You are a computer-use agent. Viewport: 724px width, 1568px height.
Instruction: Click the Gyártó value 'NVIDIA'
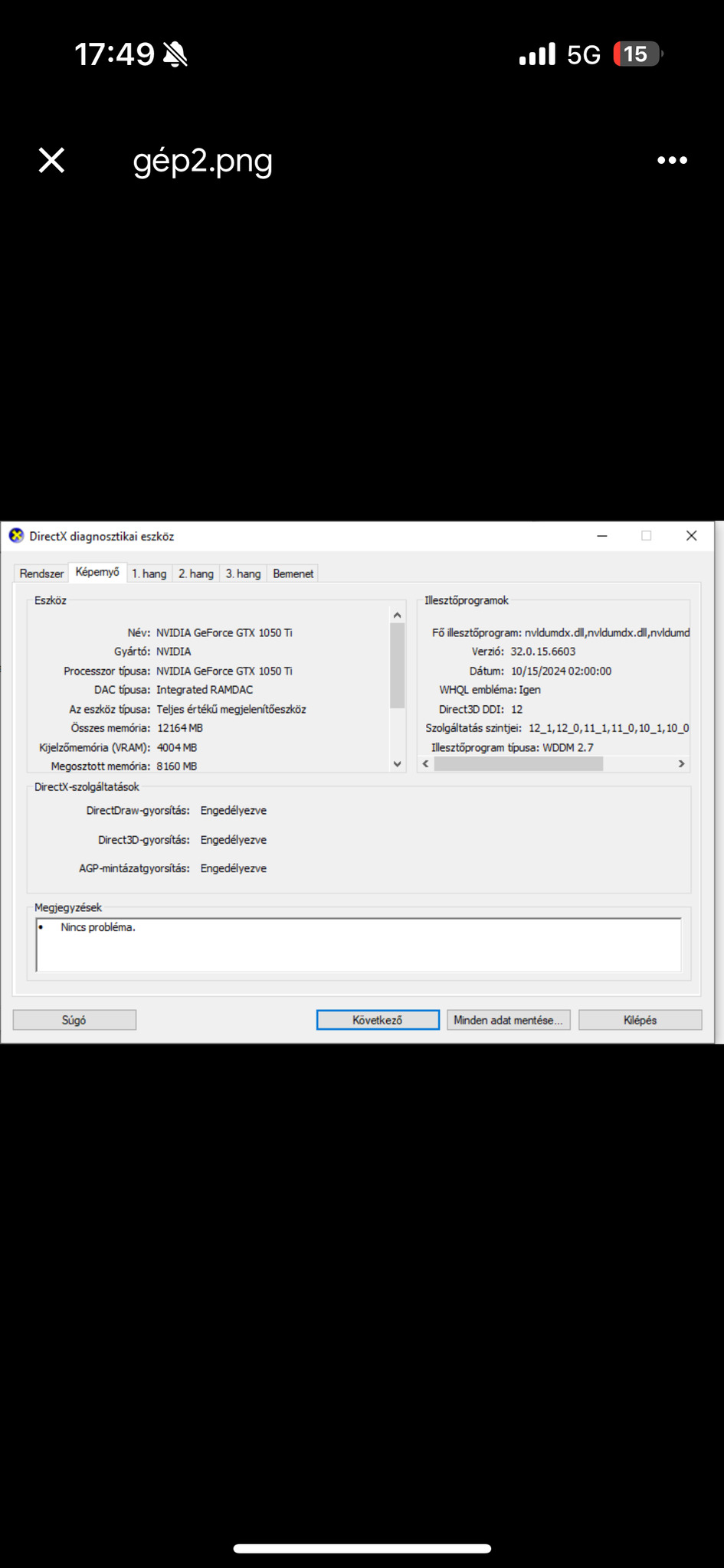pos(174,652)
